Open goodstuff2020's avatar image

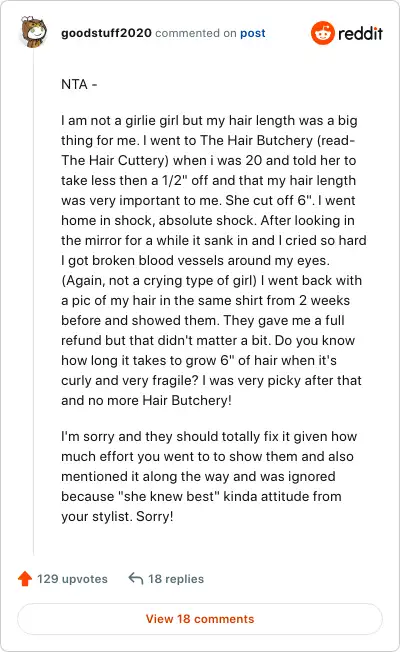[x=34, y=32]
